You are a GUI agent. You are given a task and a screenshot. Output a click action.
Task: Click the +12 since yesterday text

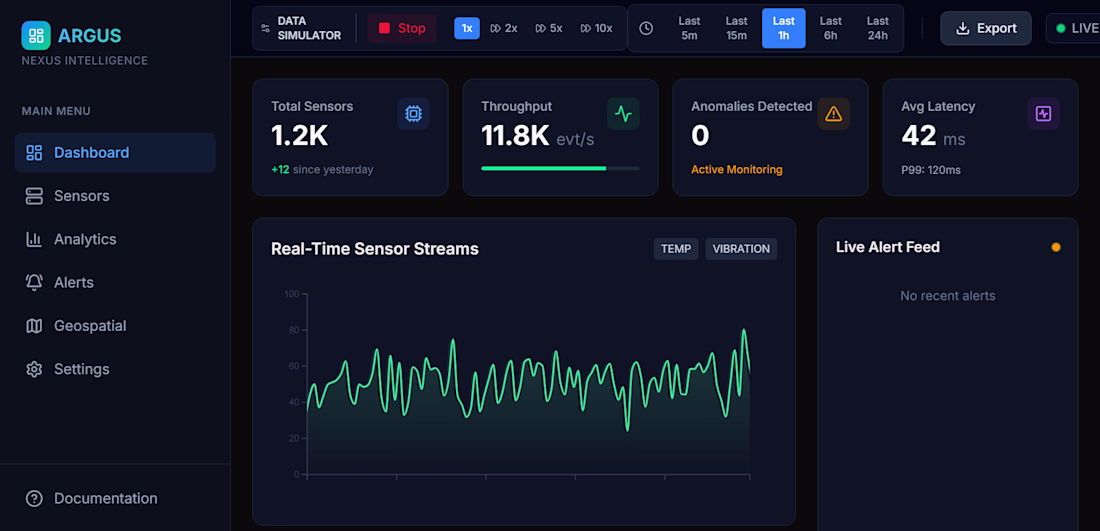point(322,170)
